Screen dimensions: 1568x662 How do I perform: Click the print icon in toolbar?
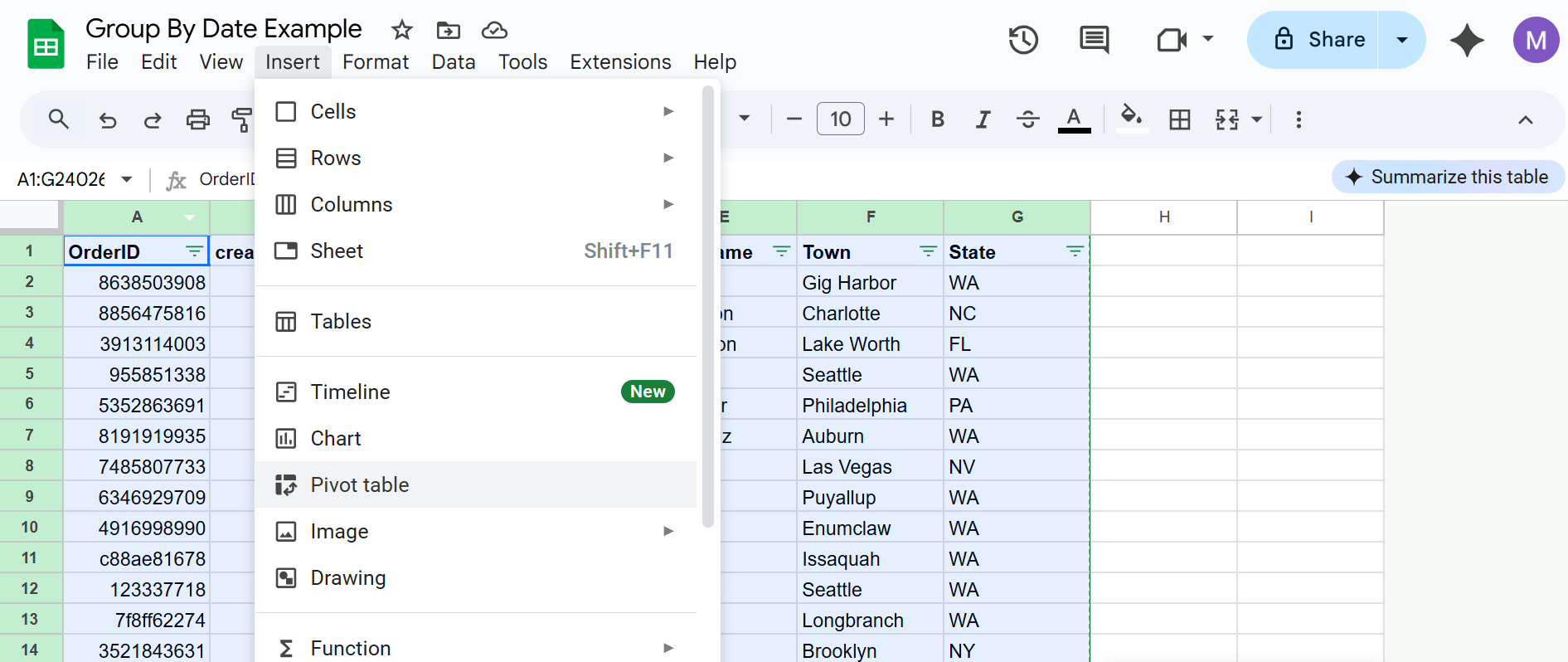[x=197, y=119]
